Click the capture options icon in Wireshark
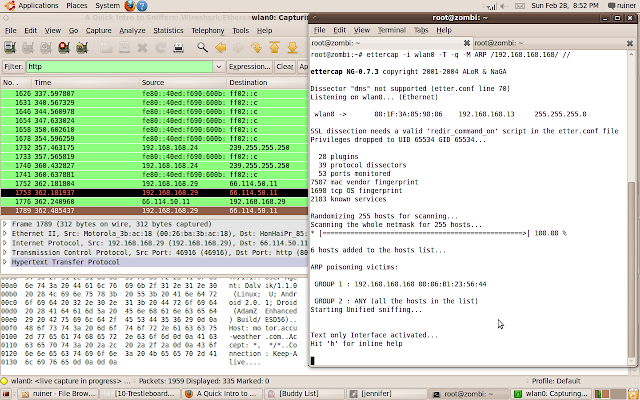 coord(28,47)
